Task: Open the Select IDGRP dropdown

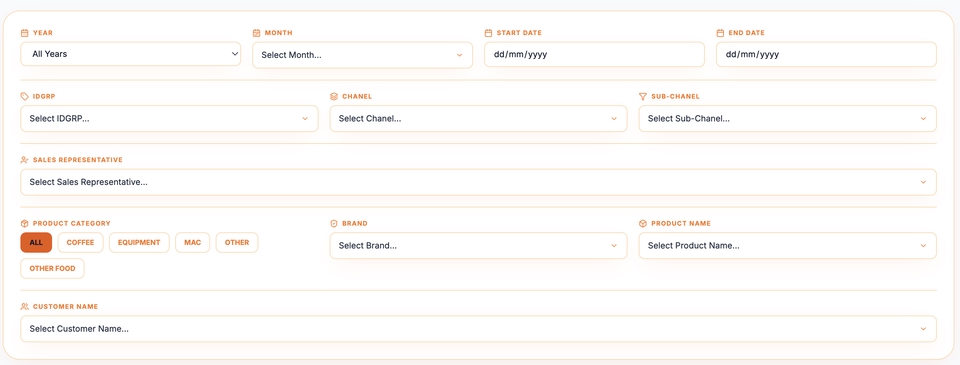Action: click(x=170, y=119)
